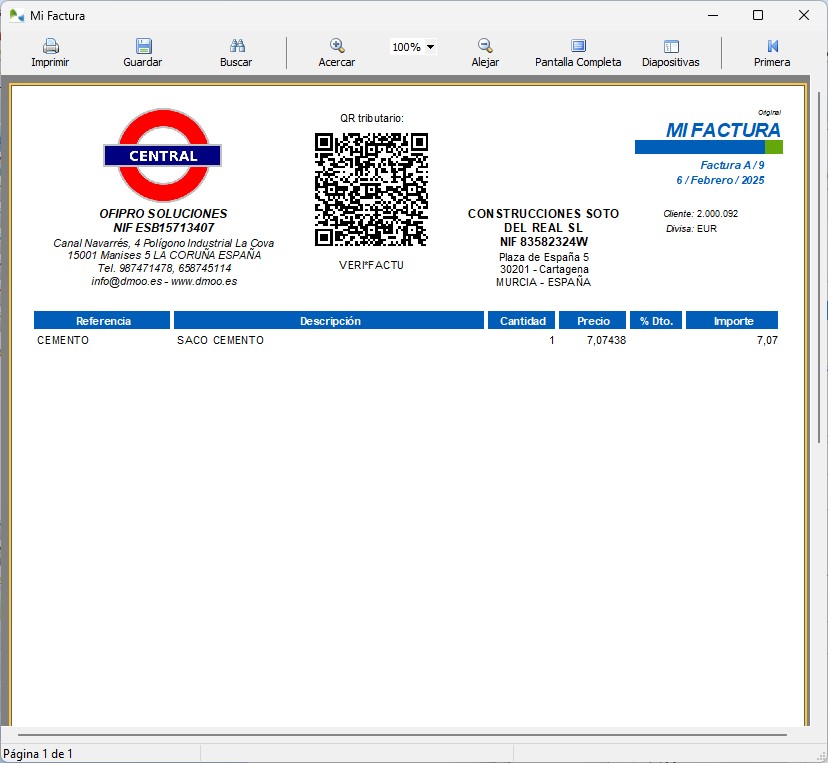Click the tax QR code image
This screenshot has width=828, height=763.
[371, 189]
